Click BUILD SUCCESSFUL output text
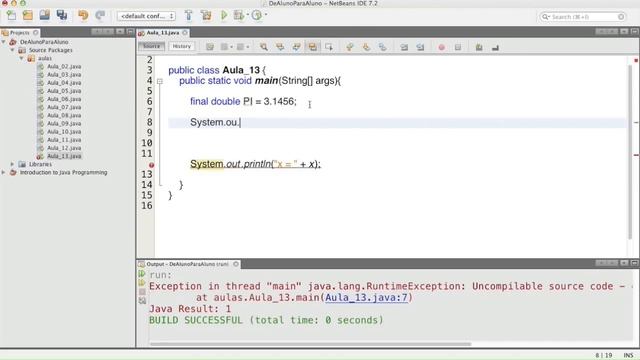640x360 pixels. pos(266,320)
